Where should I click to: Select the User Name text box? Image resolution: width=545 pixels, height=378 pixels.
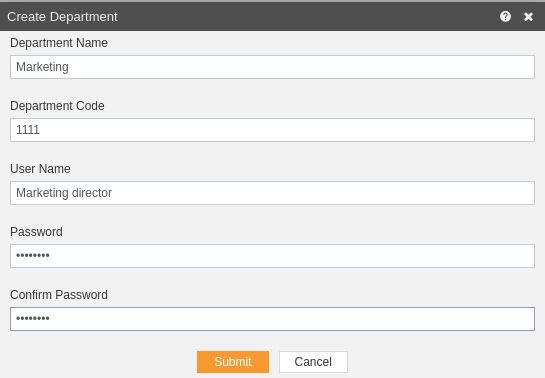click(272, 193)
